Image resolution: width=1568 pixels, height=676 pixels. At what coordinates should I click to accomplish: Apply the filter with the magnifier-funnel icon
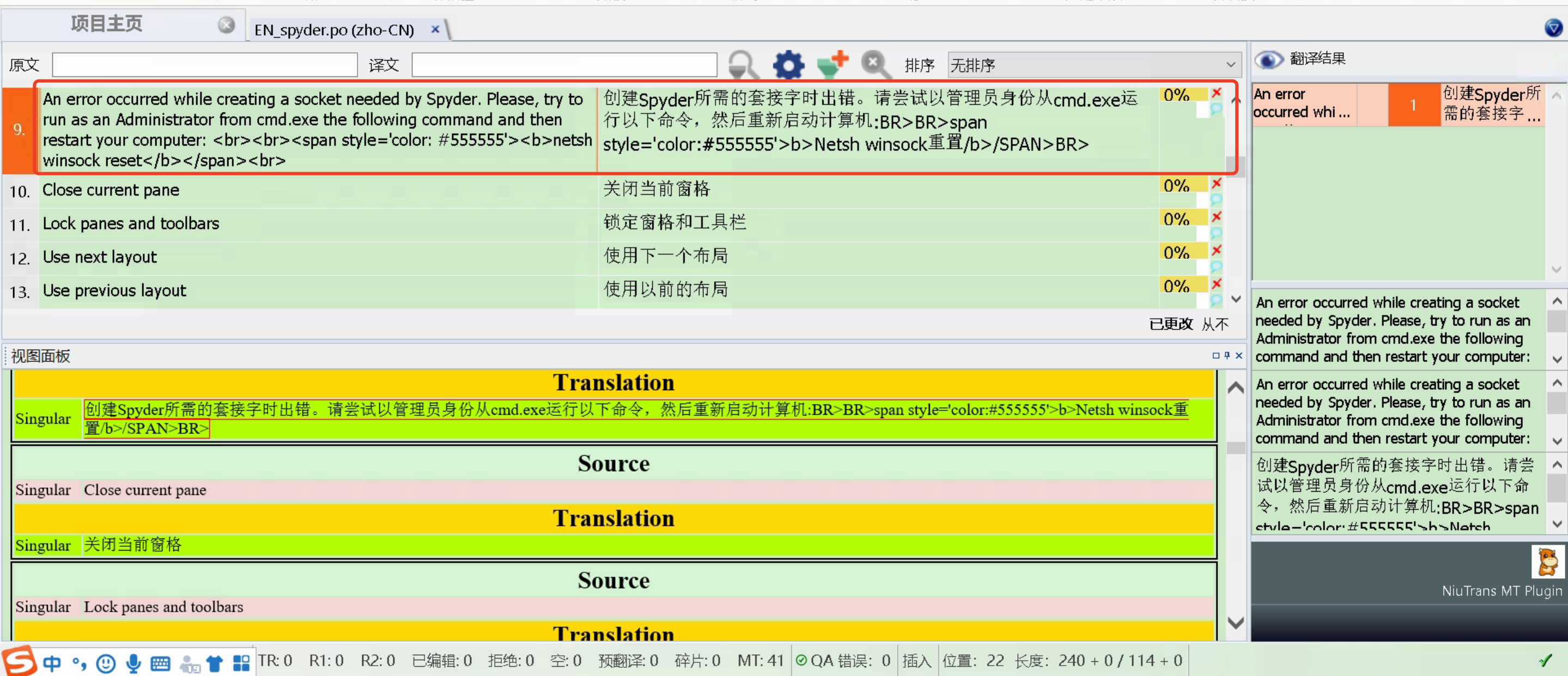click(743, 64)
